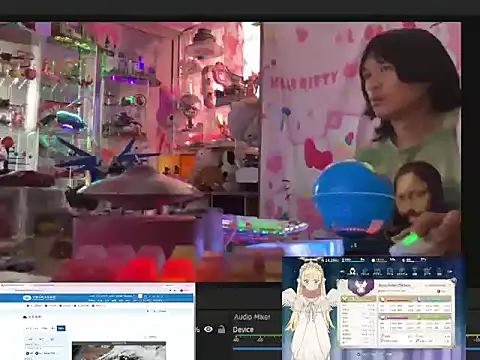Select the shelf camera source in preview
Viewport: 480px width, 360px height.
point(130,152)
